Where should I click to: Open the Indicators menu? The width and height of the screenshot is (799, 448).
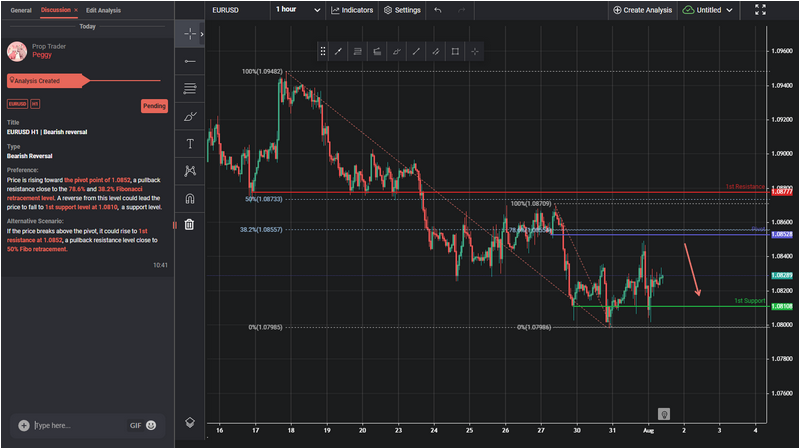pos(352,10)
